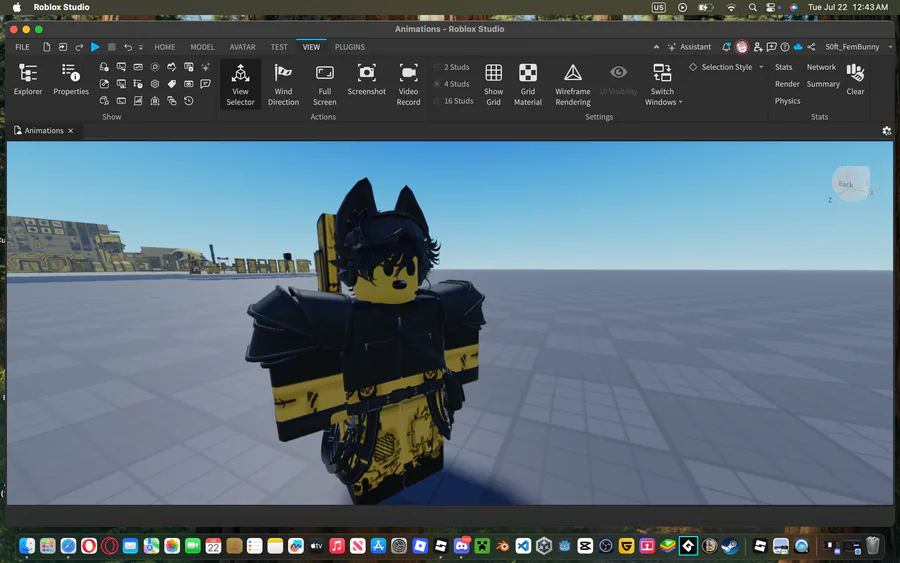Toggle Grid Material
Screen dimensions: 900x563
(x=527, y=85)
